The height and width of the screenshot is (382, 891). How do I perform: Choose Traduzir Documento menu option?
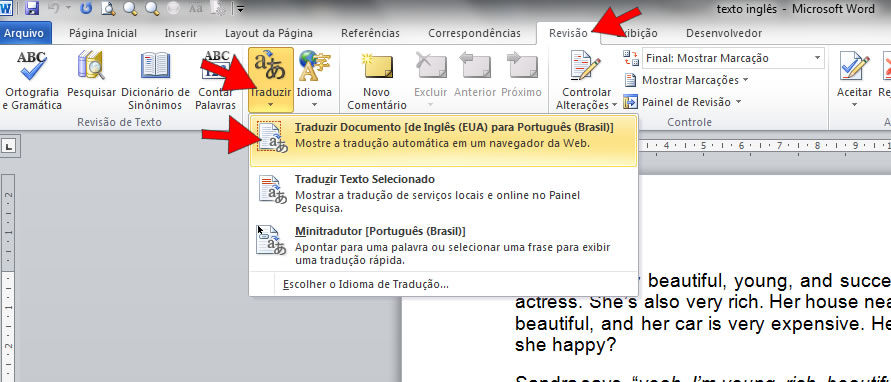(444, 141)
